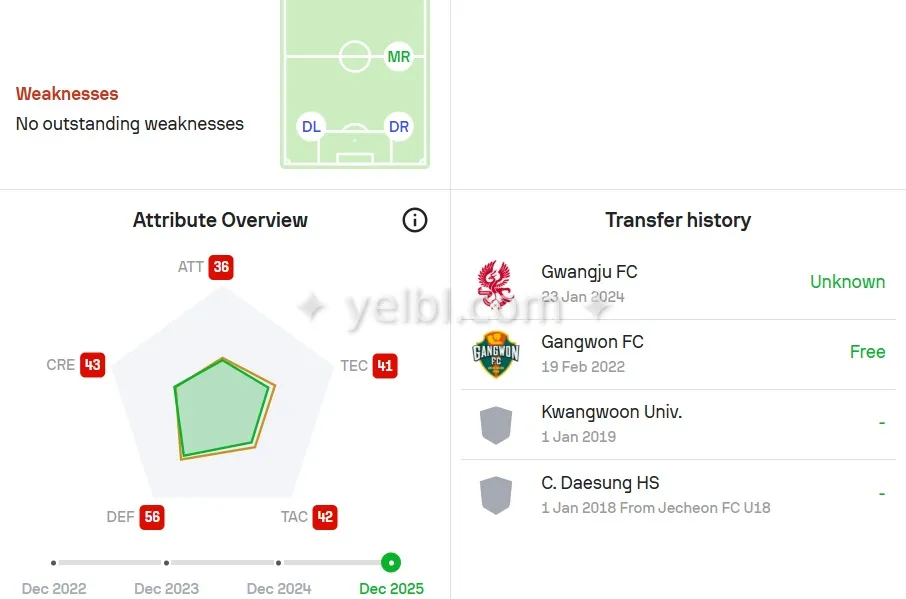Click the Attribute Overview info icon
Viewport: 906px width, 599px height.
415,220
